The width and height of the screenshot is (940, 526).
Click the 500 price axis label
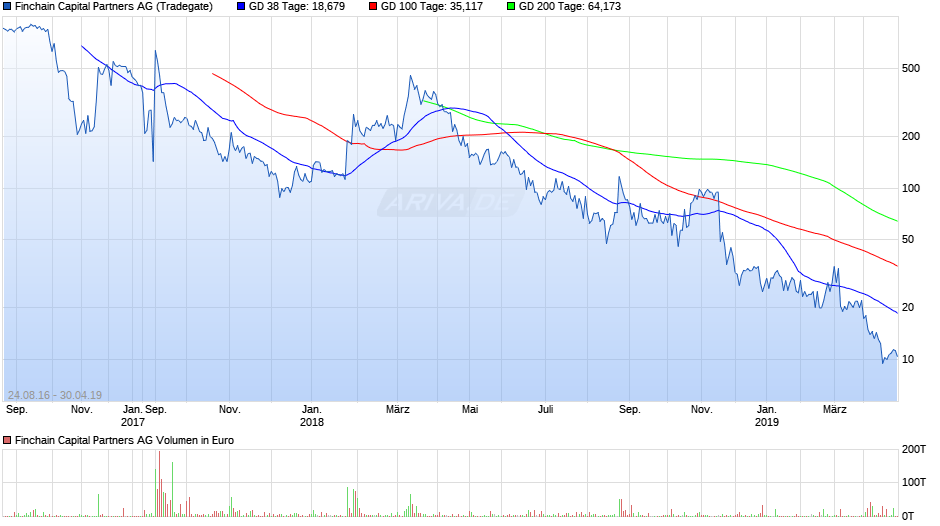point(911,68)
